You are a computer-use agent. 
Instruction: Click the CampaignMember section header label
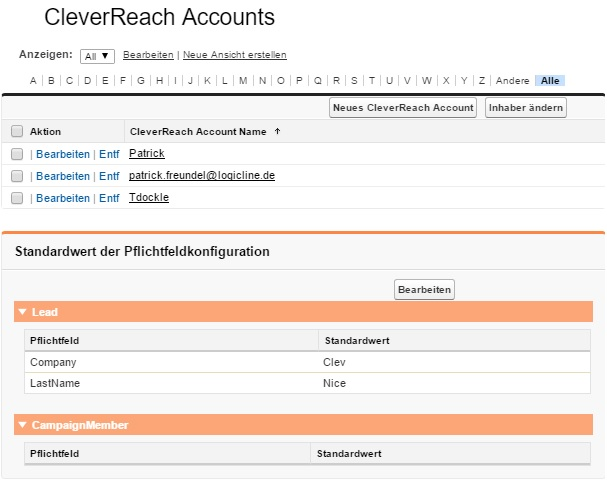80,425
